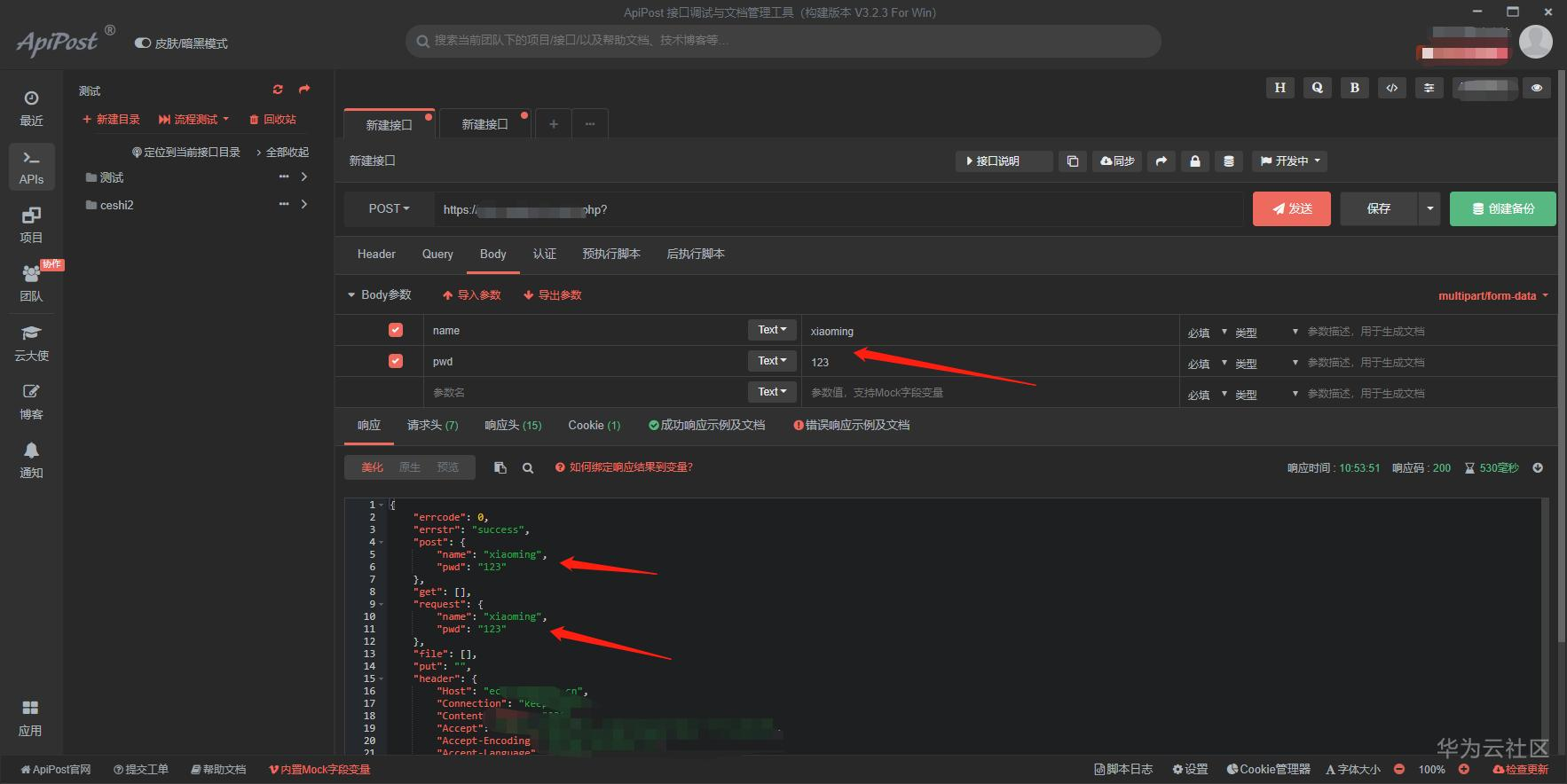Open the POST method dropdown
The height and width of the screenshot is (784, 1567).
pyautogui.click(x=390, y=208)
